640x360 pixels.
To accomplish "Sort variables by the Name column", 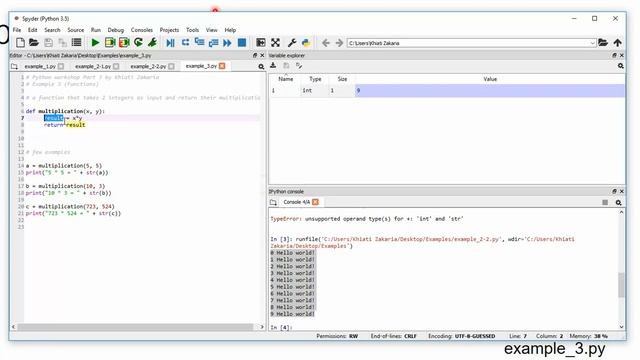I will coord(286,79).
